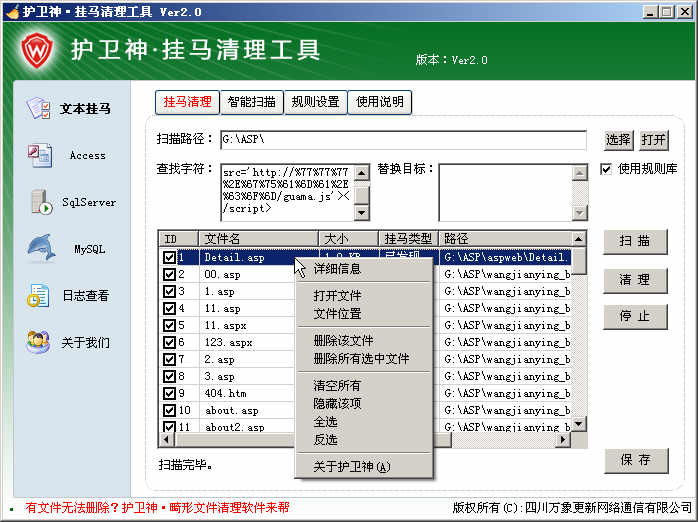Viewport: 698px width, 522px height.
Task: Click the 停止 stop button
Action: click(635, 317)
